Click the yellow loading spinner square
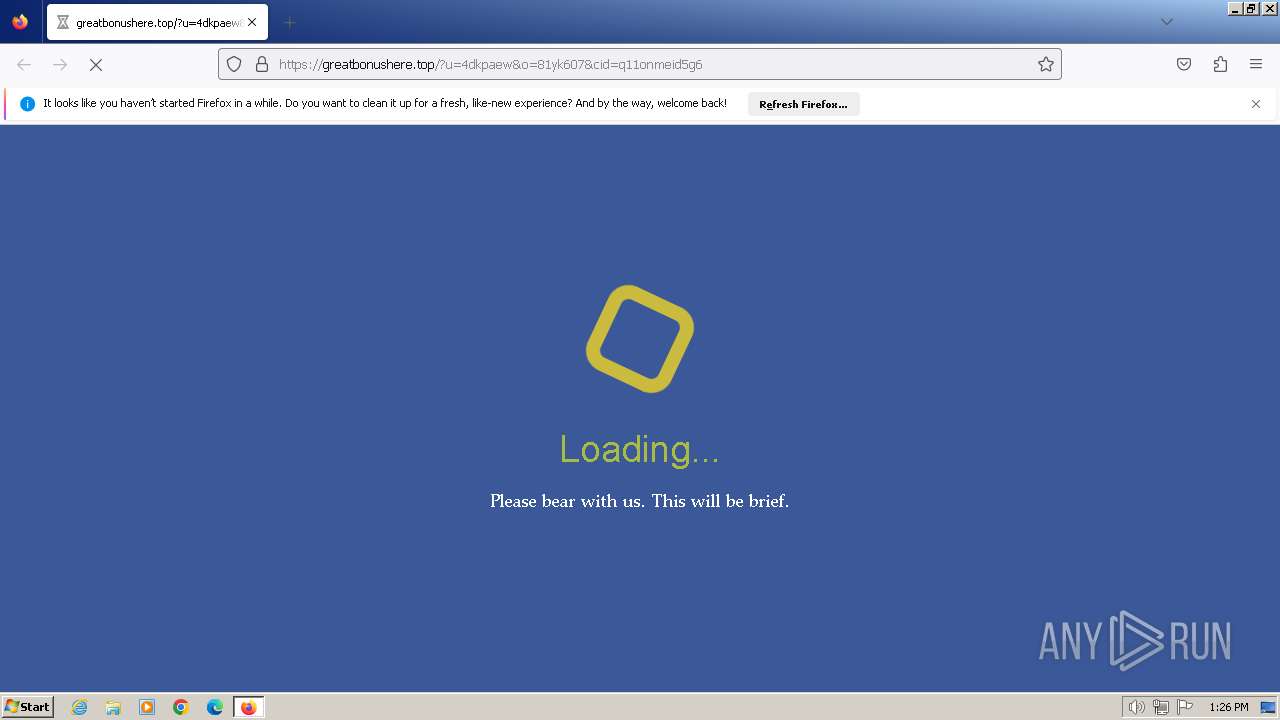 [x=640, y=339]
